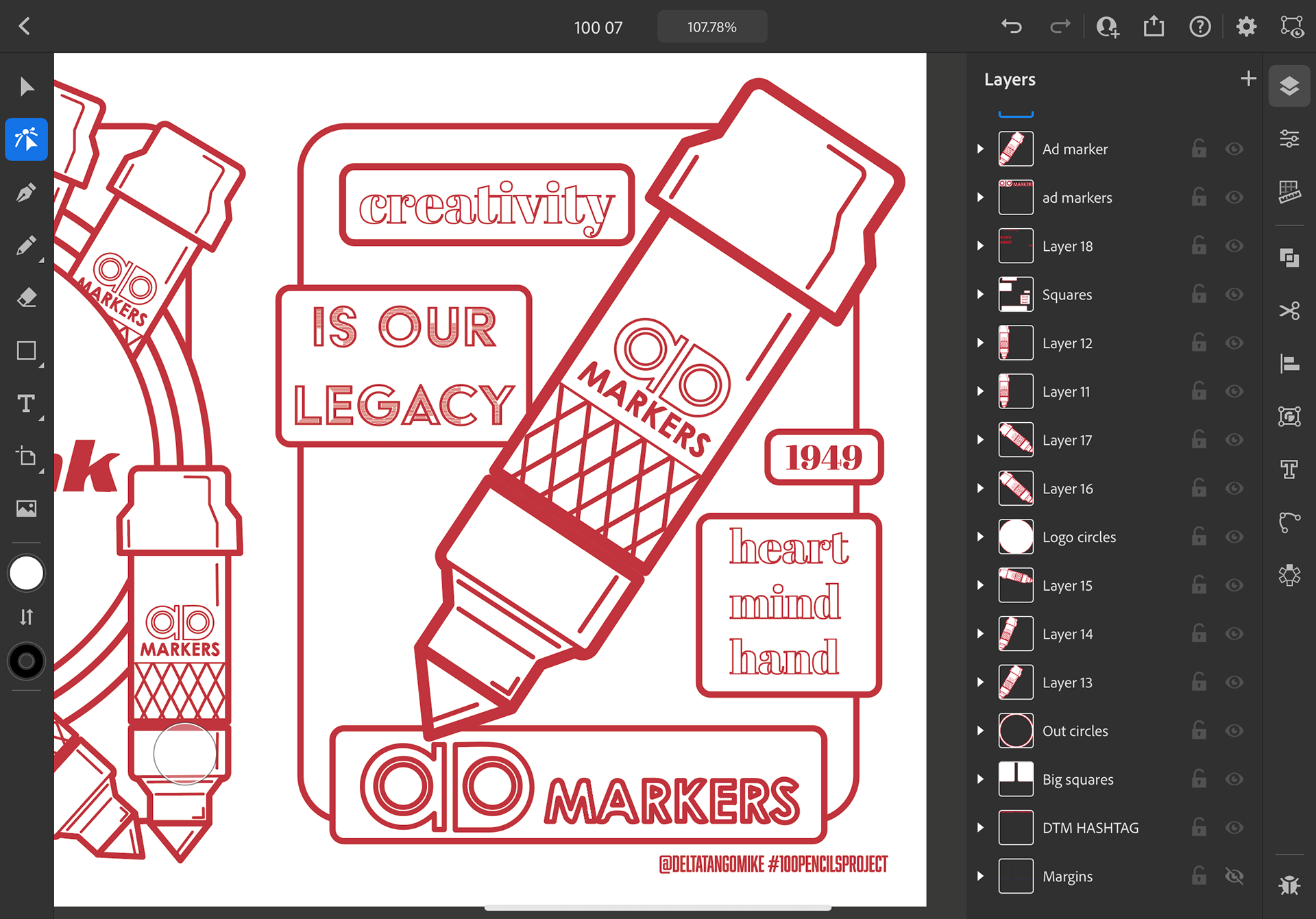The image size is (1316, 919).
Task: Undo the last action
Action: 1012,27
